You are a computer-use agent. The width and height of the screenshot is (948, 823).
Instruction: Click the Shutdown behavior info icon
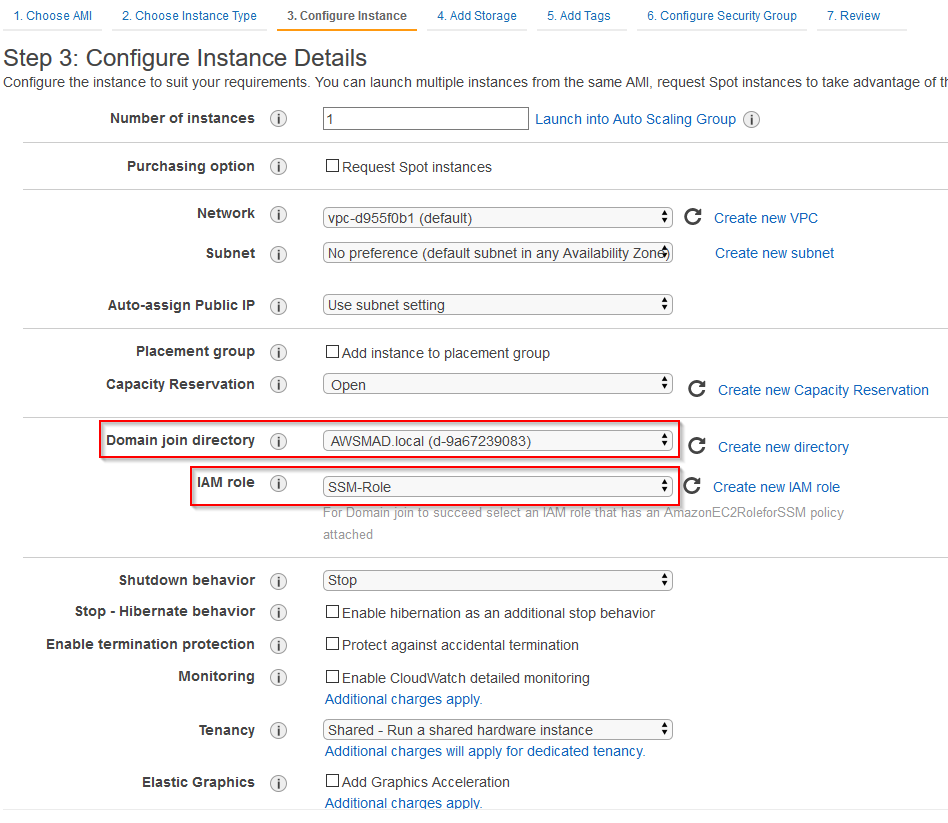(278, 580)
